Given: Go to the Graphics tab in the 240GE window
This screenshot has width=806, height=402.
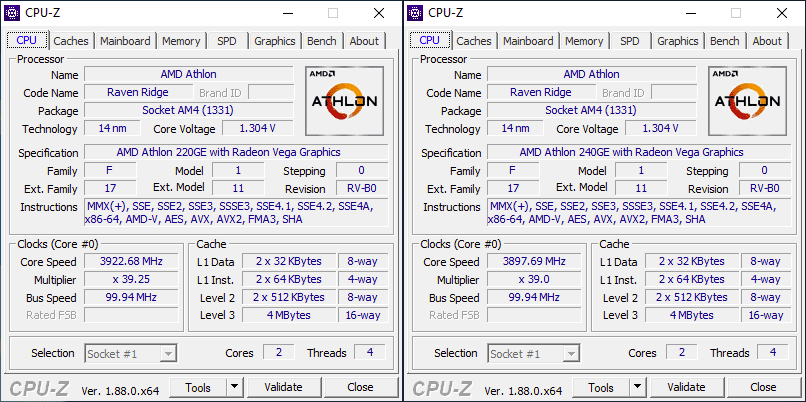Looking at the screenshot, I should coord(677,41).
